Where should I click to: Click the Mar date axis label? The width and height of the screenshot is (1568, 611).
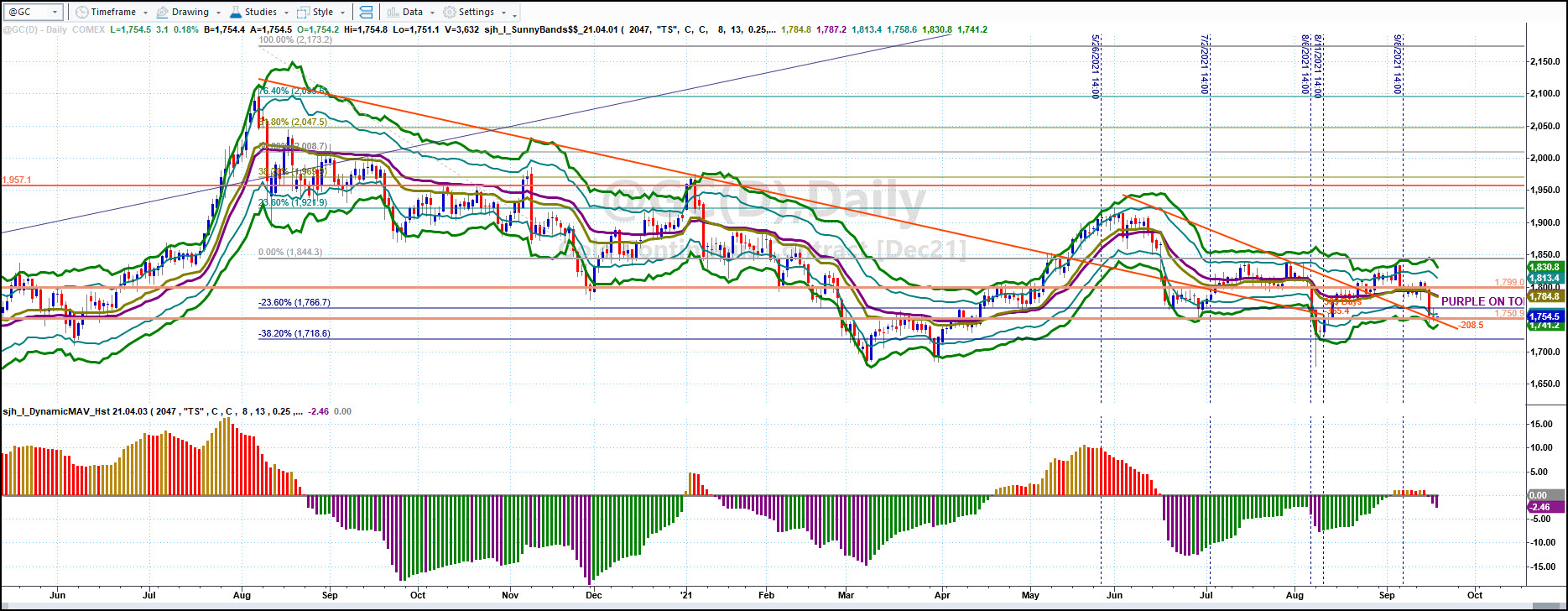(x=847, y=595)
